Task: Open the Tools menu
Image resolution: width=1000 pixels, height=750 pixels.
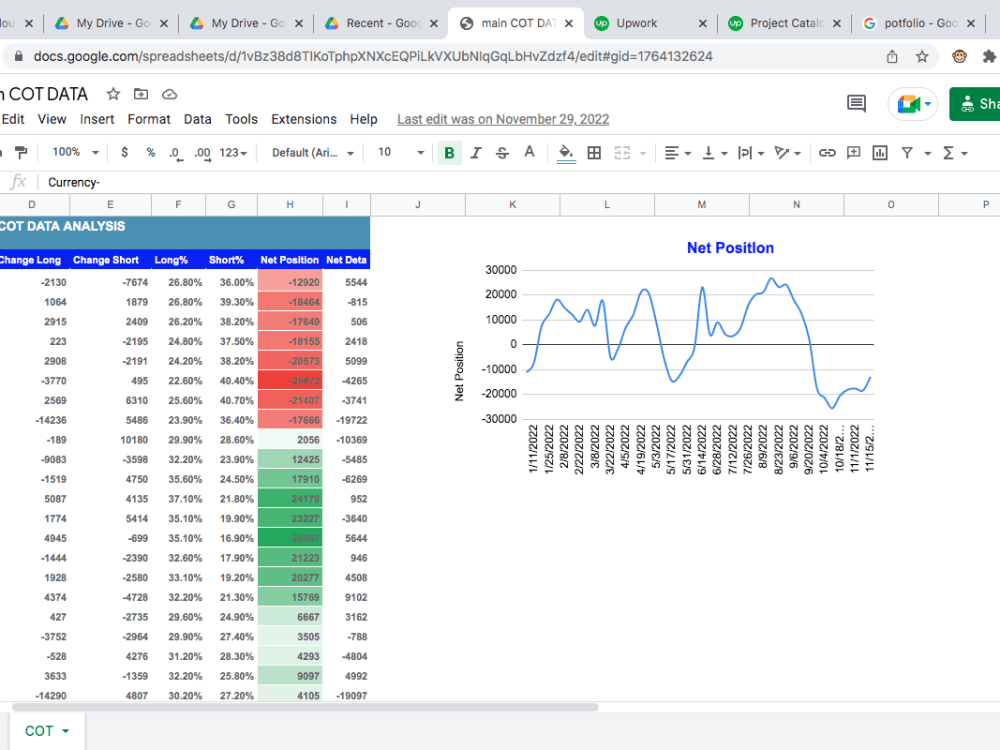Action: pyautogui.click(x=241, y=119)
